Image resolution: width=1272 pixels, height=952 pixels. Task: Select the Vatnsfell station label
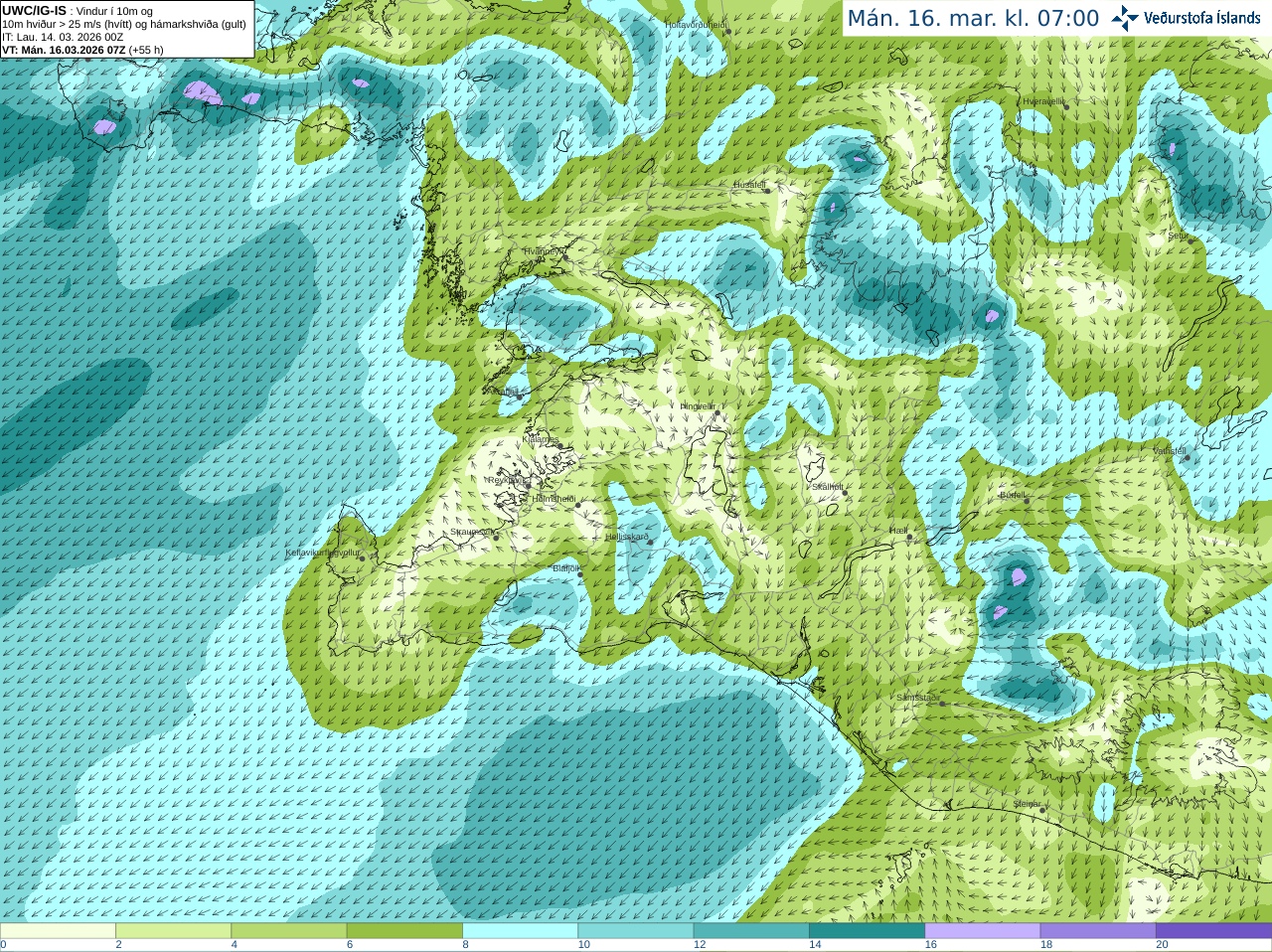[1170, 451]
